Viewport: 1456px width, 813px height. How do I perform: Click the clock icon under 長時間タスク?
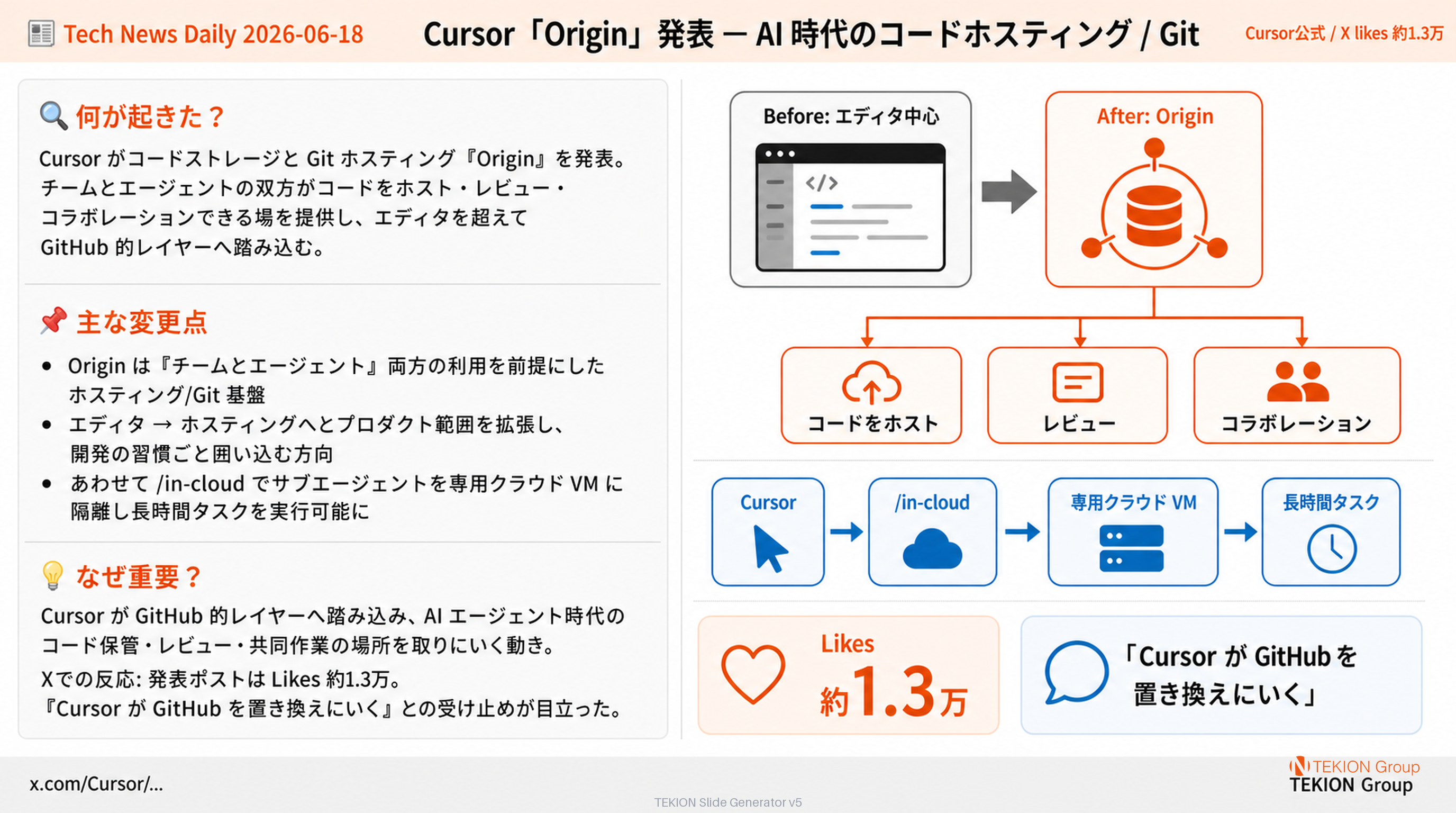point(1332,548)
